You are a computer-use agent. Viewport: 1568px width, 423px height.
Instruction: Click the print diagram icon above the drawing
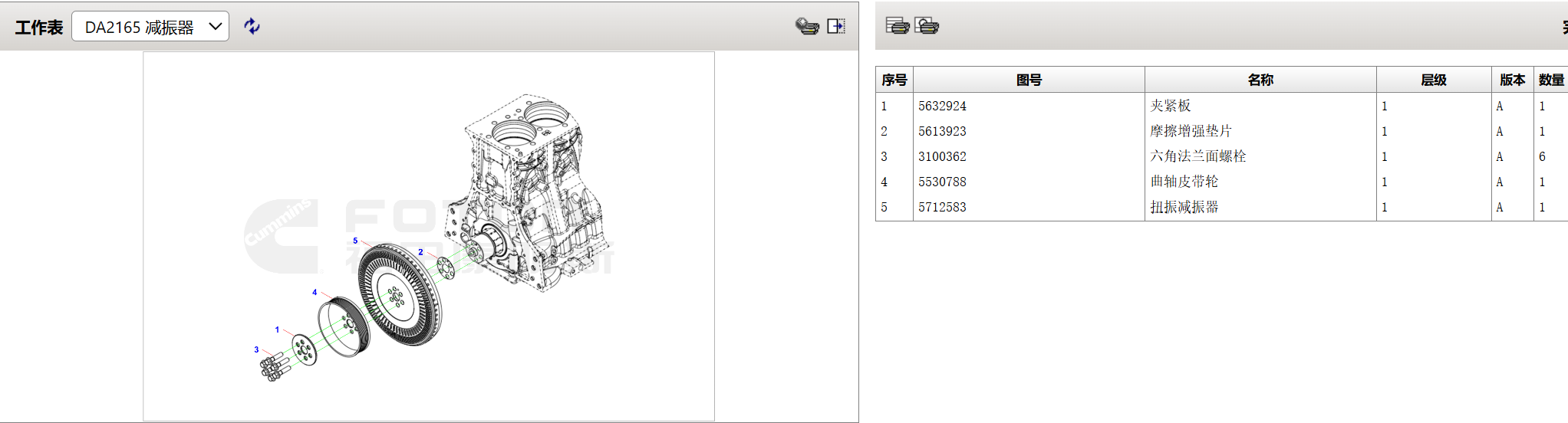point(806,27)
